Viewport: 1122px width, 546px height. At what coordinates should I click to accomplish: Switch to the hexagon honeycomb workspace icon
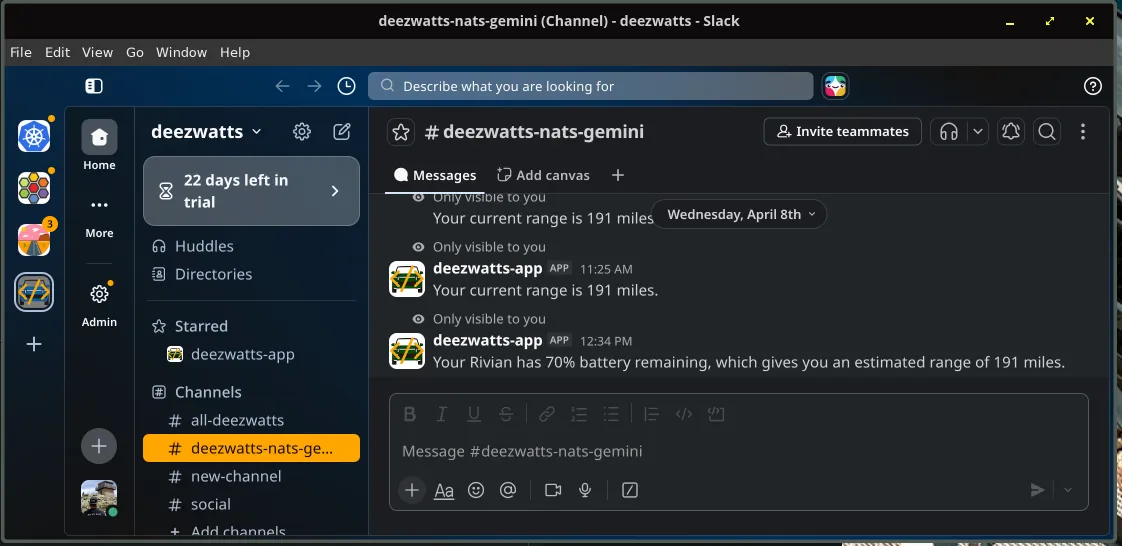[x=34, y=187]
